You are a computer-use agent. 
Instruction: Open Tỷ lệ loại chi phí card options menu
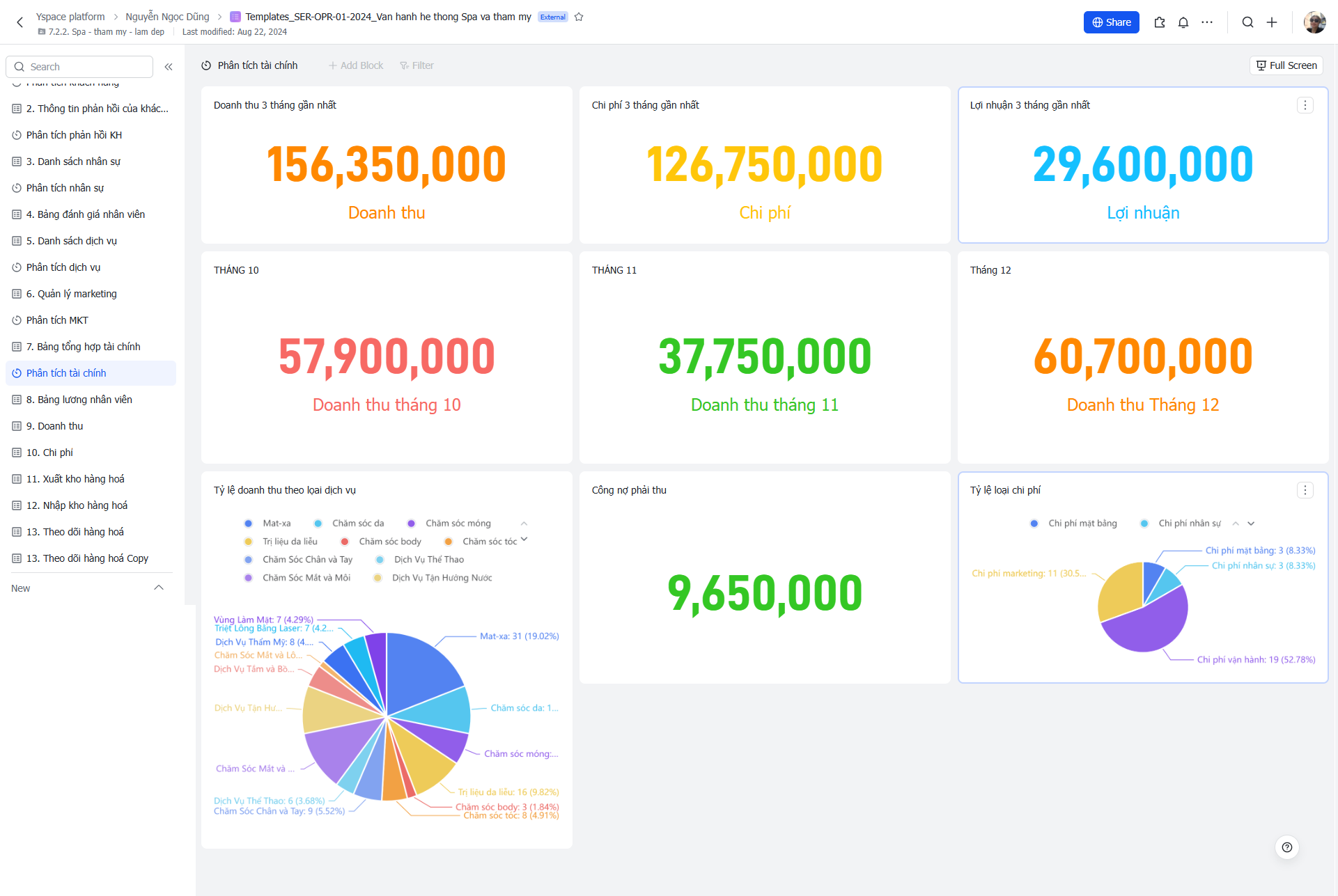point(1305,490)
